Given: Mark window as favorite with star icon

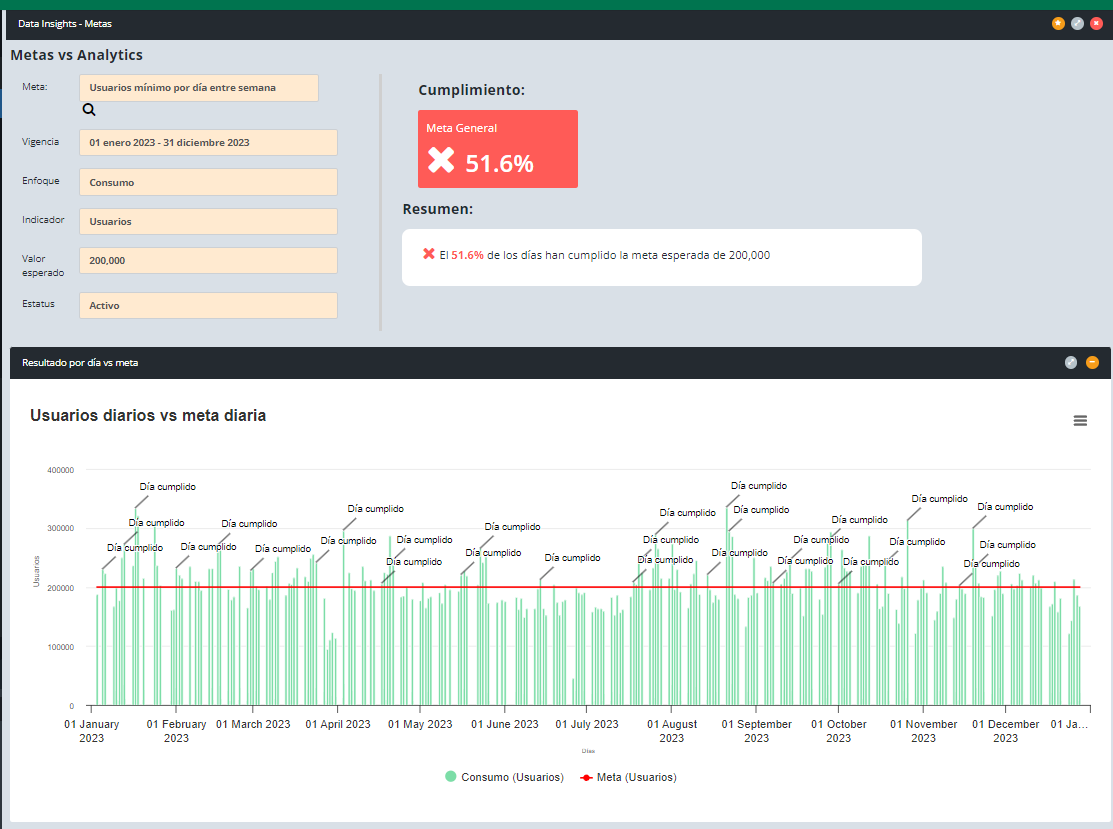Looking at the screenshot, I should (x=1058, y=23).
